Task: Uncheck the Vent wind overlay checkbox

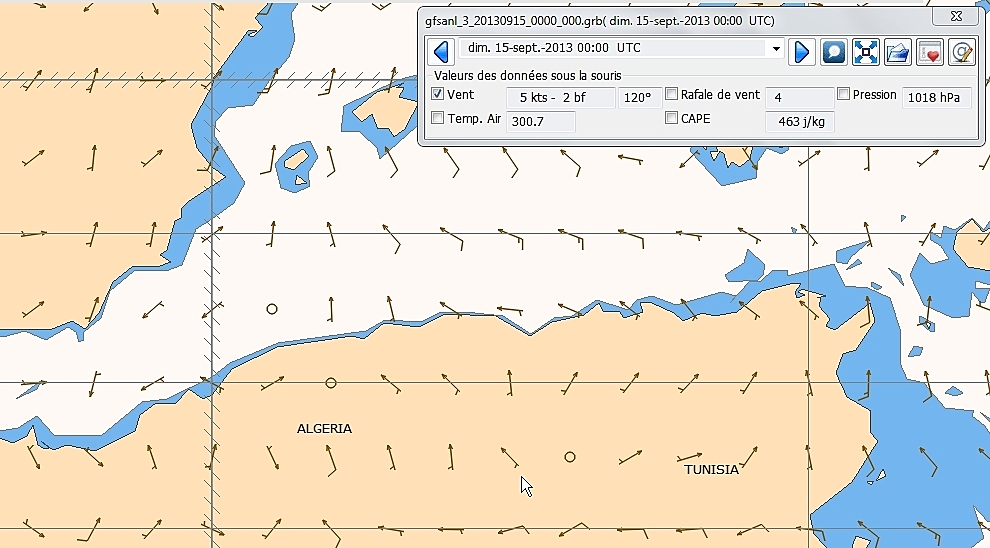Action: pos(437,94)
